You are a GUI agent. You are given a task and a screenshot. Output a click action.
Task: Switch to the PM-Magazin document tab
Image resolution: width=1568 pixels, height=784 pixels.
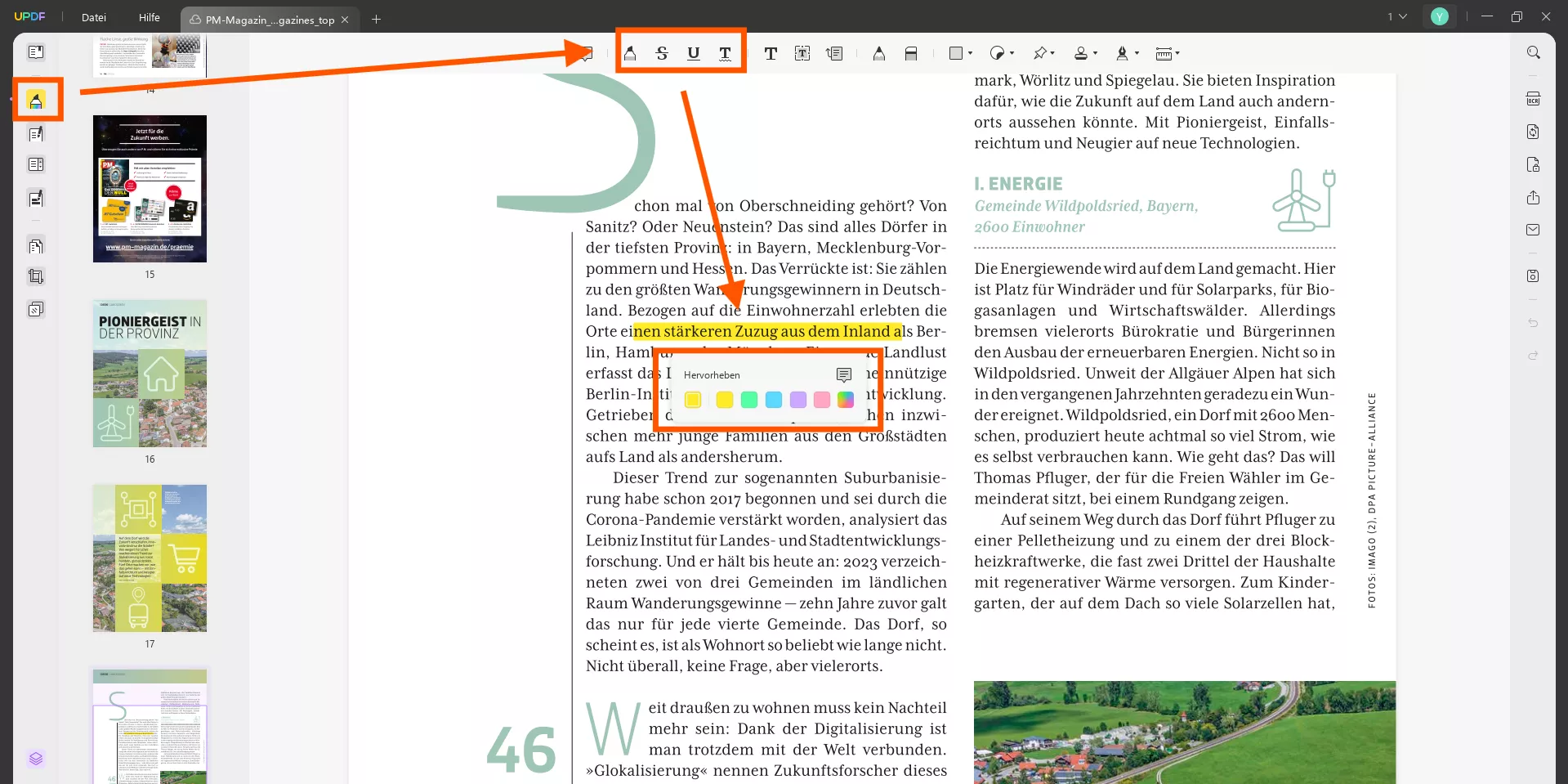pos(269,20)
